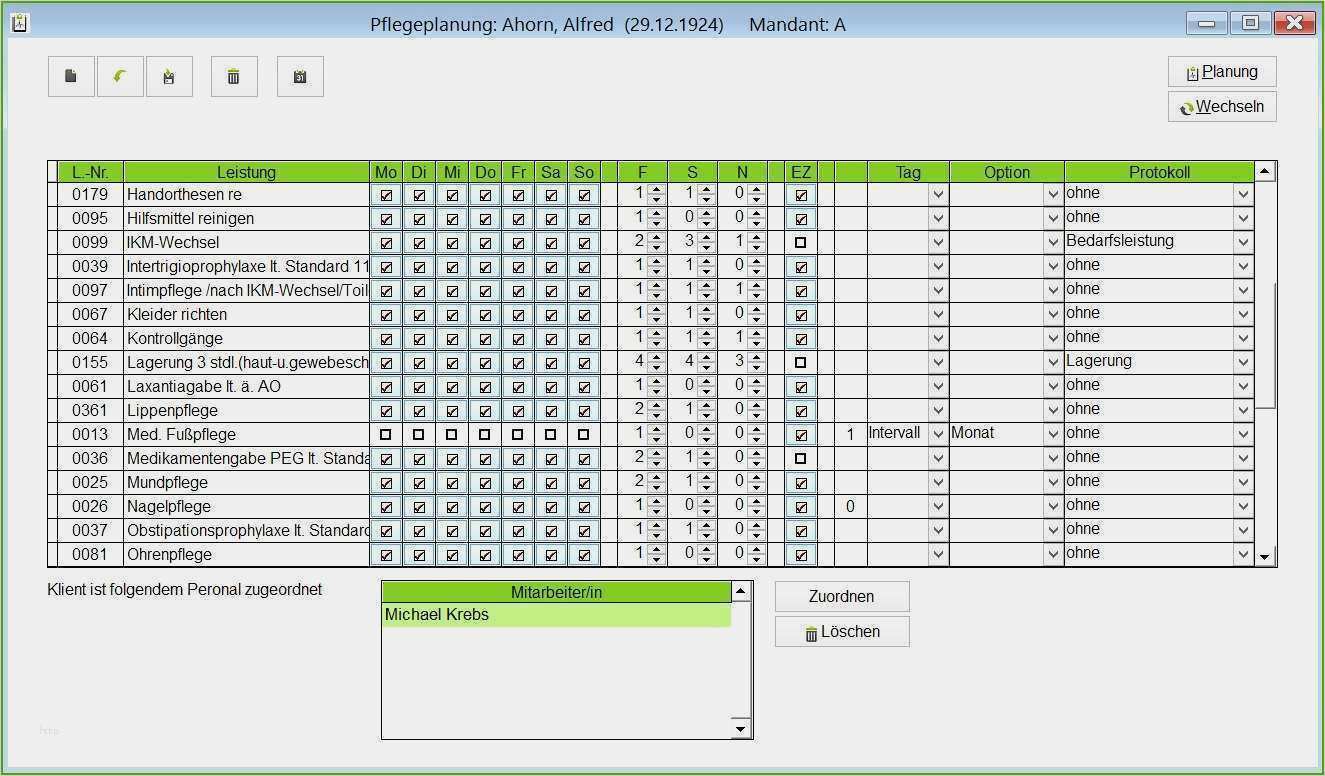Click the trash can toolbar icon
The width and height of the screenshot is (1325, 776).
tap(234, 77)
